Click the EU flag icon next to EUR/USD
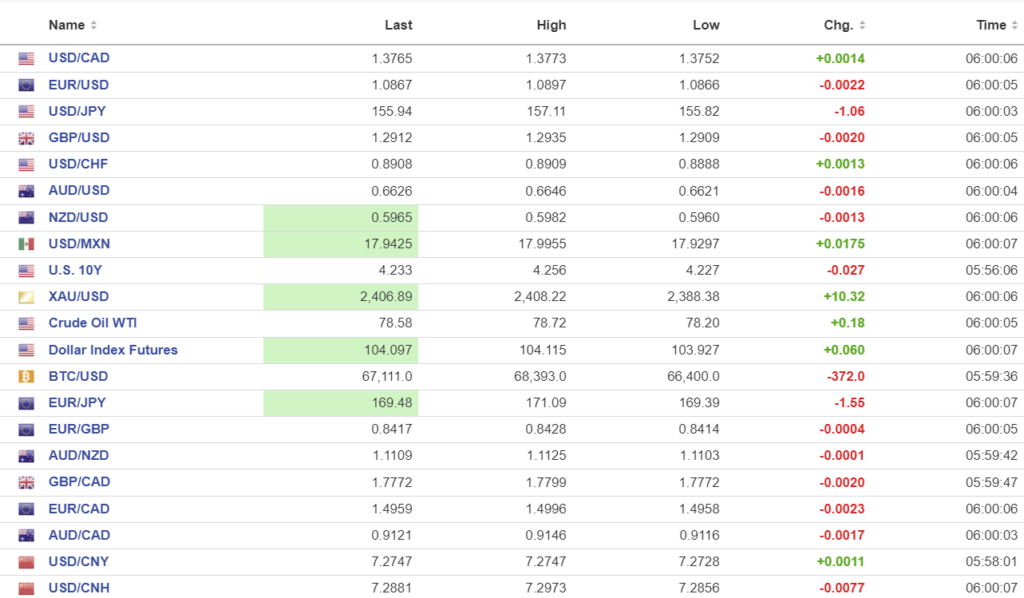Image resolution: width=1024 pixels, height=598 pixels. click(26, 85)
